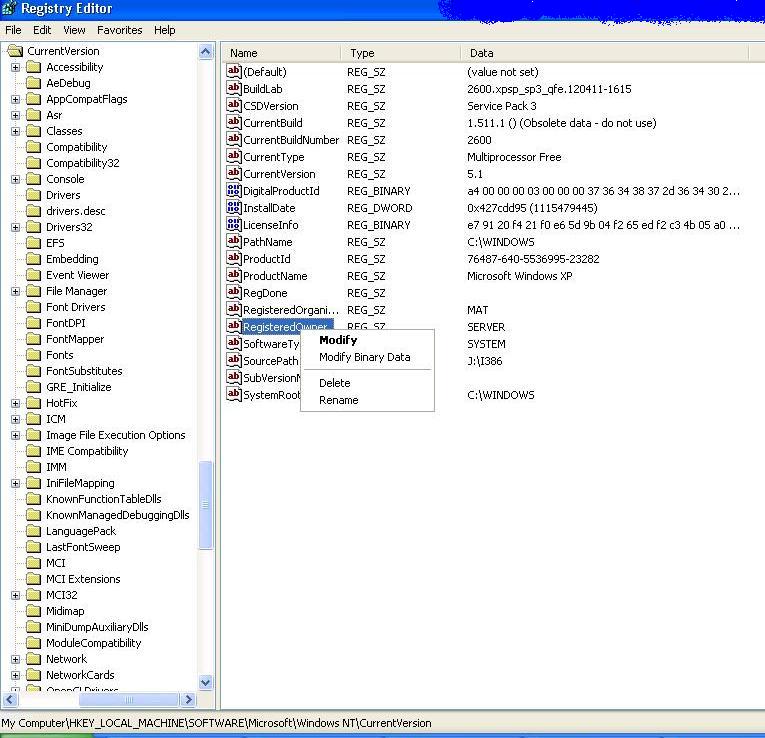
Task: Click the 'Service Pack 3' data cell
Action: click(x=502, y=106)
